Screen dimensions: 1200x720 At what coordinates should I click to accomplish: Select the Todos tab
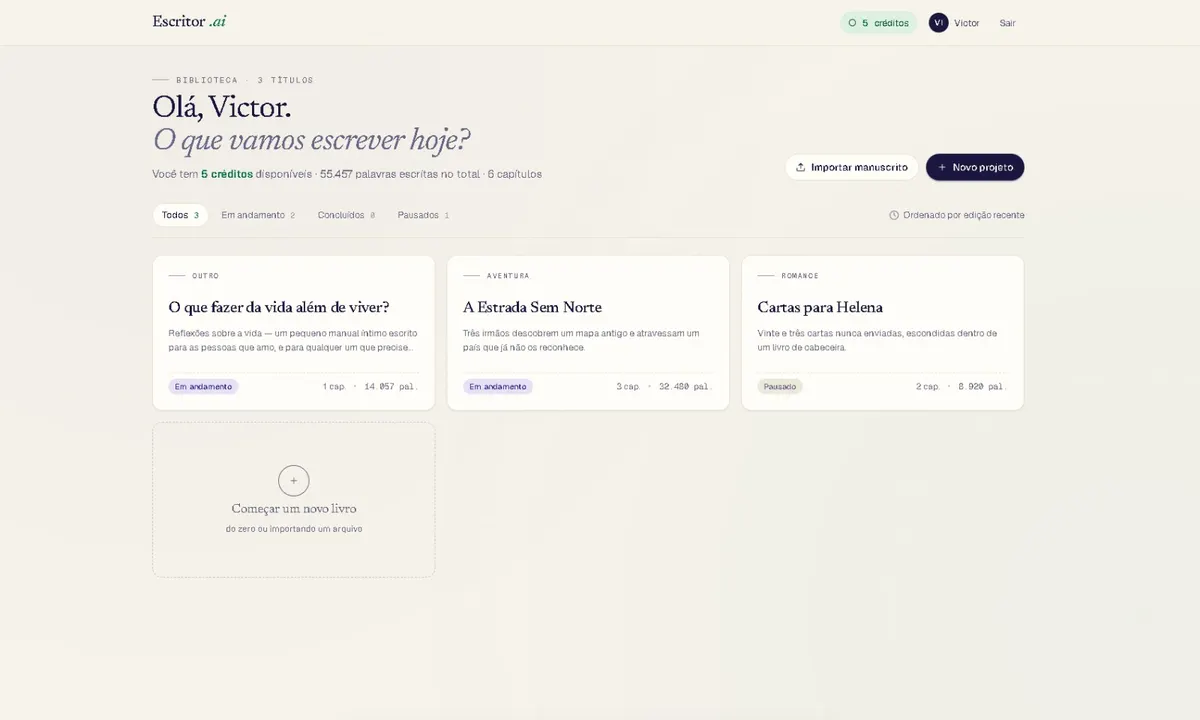180,215
